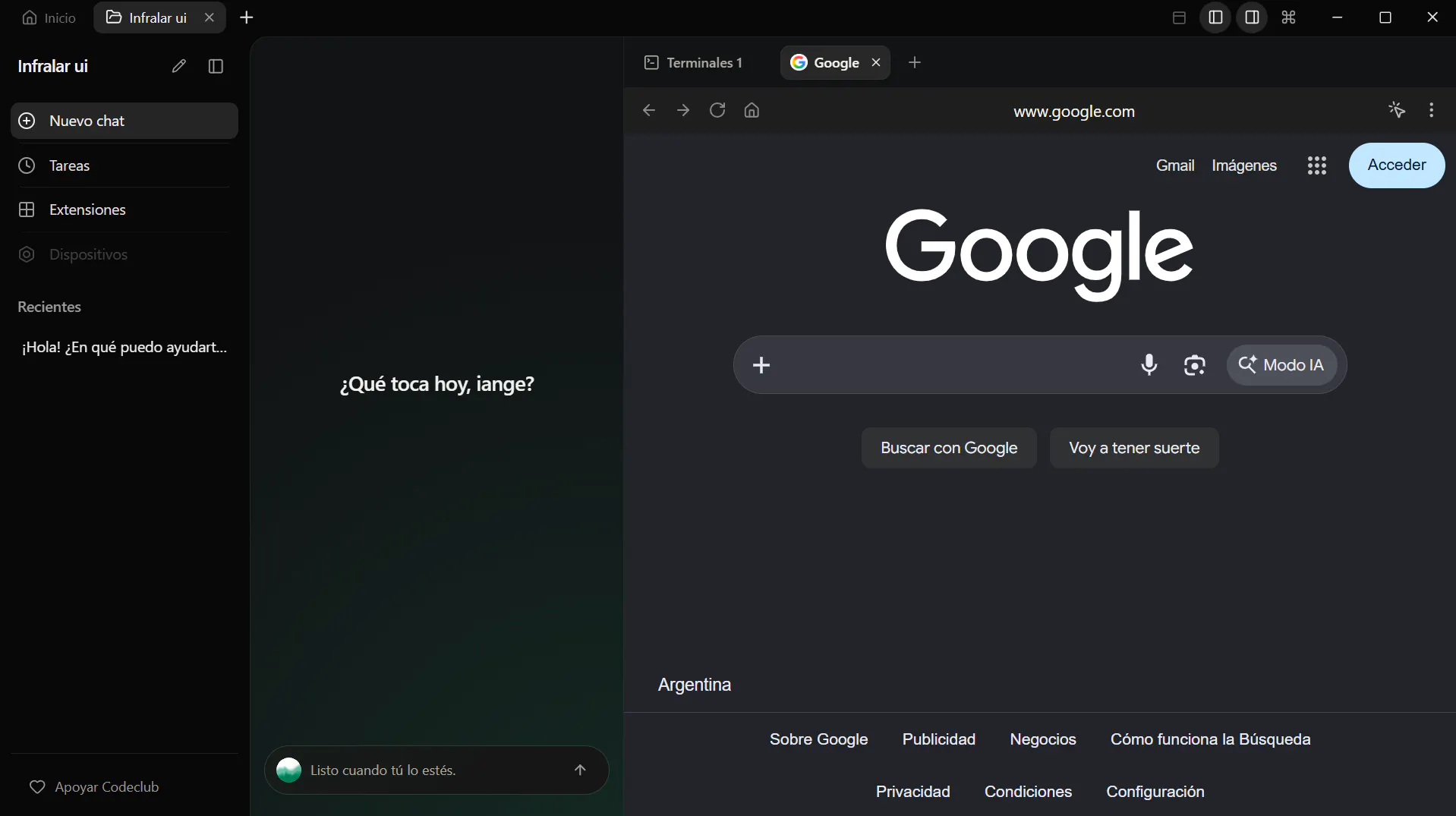
Task: Click Buscar con Google button
Action: pos(949,448)
